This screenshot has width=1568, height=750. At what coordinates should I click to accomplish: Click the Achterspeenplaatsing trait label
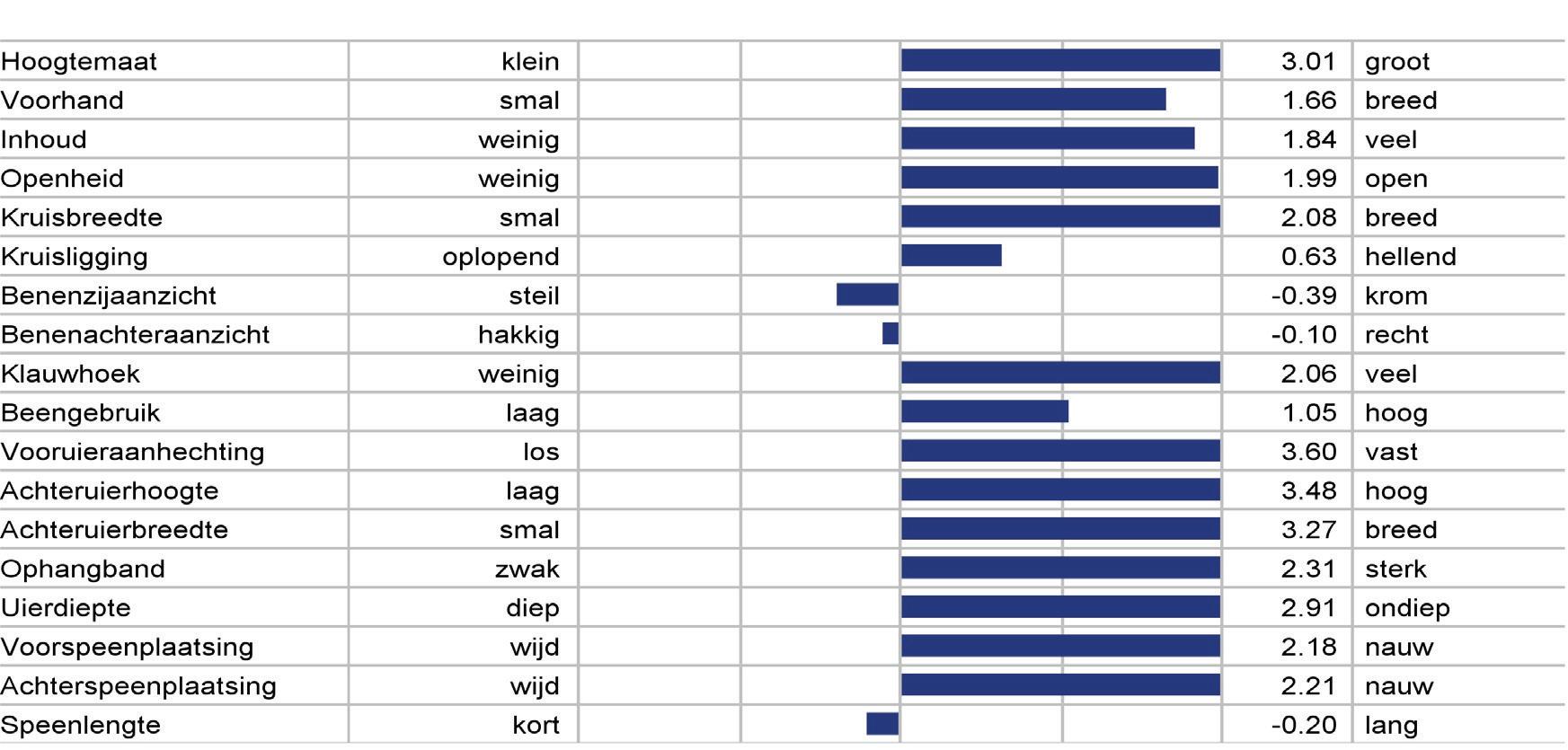point(138,686)
